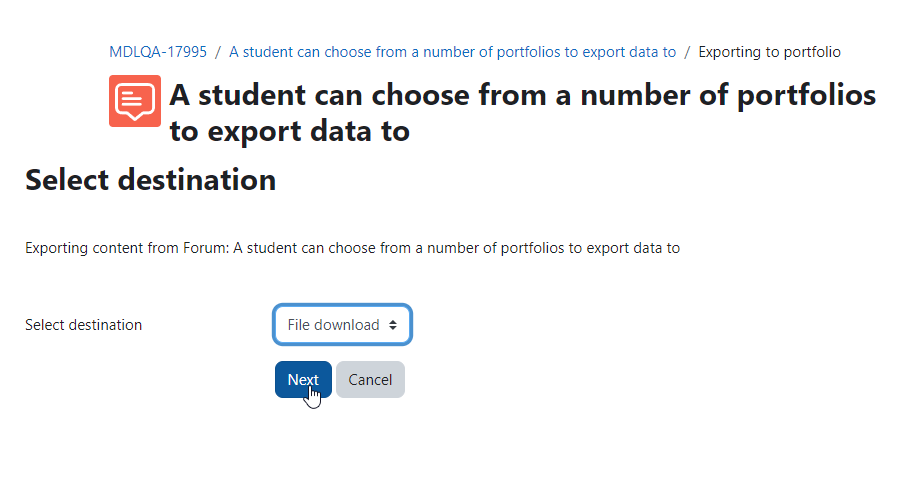Viewport: 905px width, 492px height.
Task: Select the File download text in combo box
Action: click(x=333, y=325)
